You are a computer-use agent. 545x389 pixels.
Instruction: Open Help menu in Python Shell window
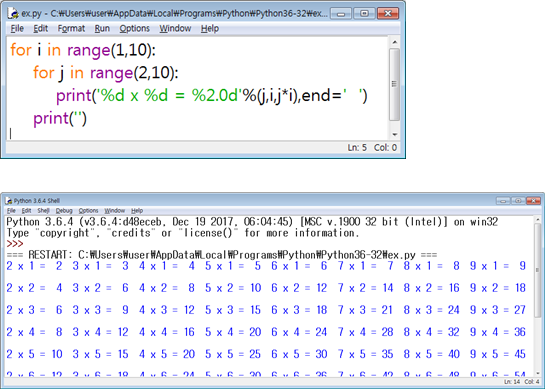pyautogui.click(x=137, y=211)
